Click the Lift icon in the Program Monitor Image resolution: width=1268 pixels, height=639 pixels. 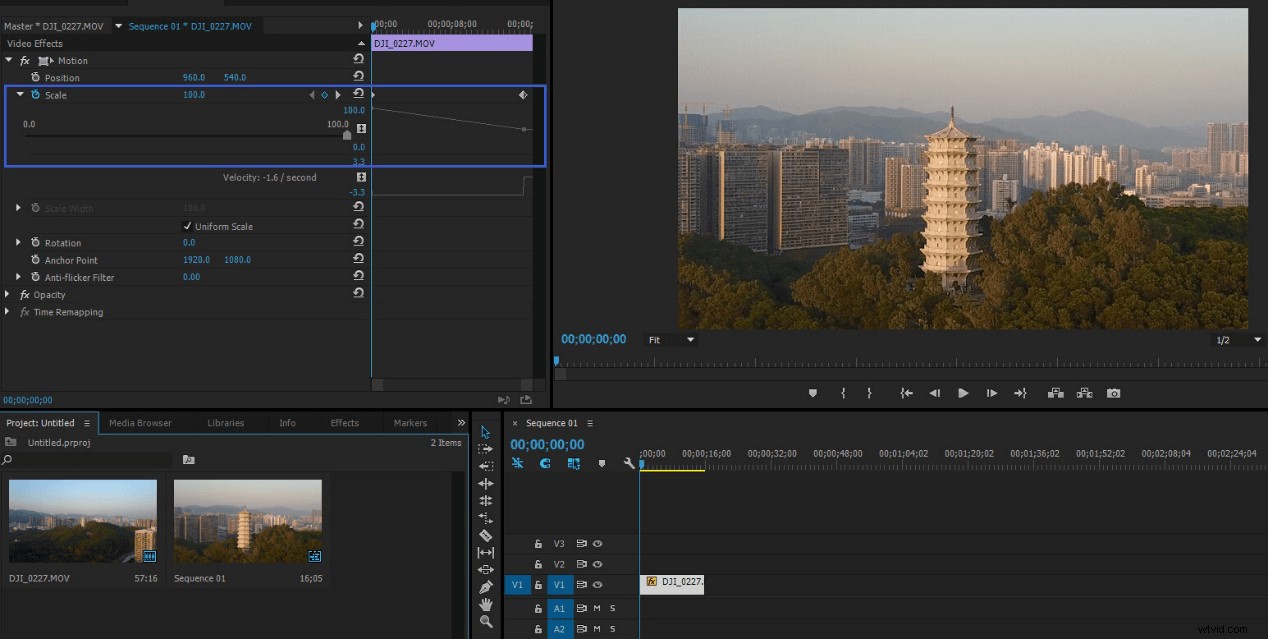click(1056, 393)
